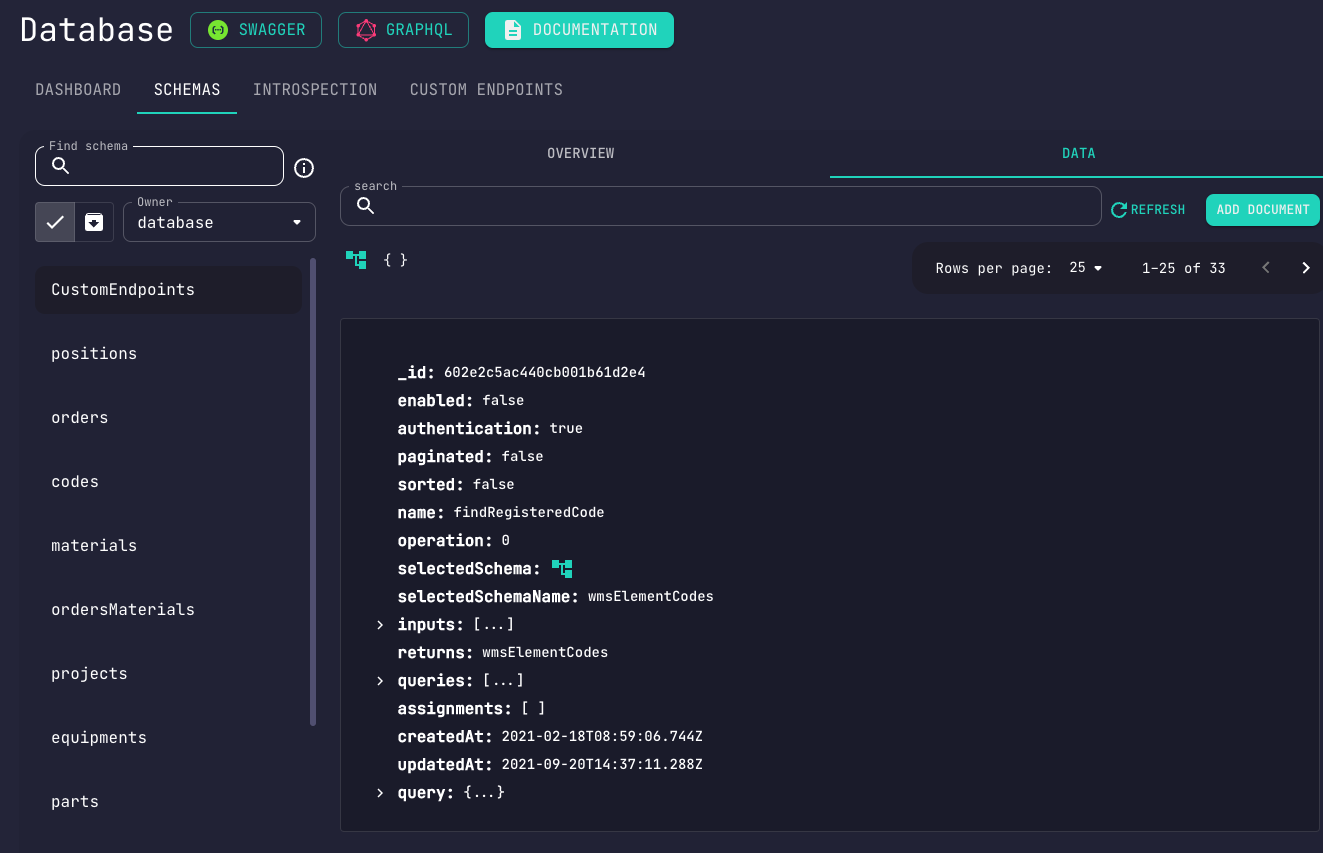Image resolution: width=1323 pixels, height=853 pixels.
Task: Click the returns value wmsElementCodes
Action: point(545,653)
